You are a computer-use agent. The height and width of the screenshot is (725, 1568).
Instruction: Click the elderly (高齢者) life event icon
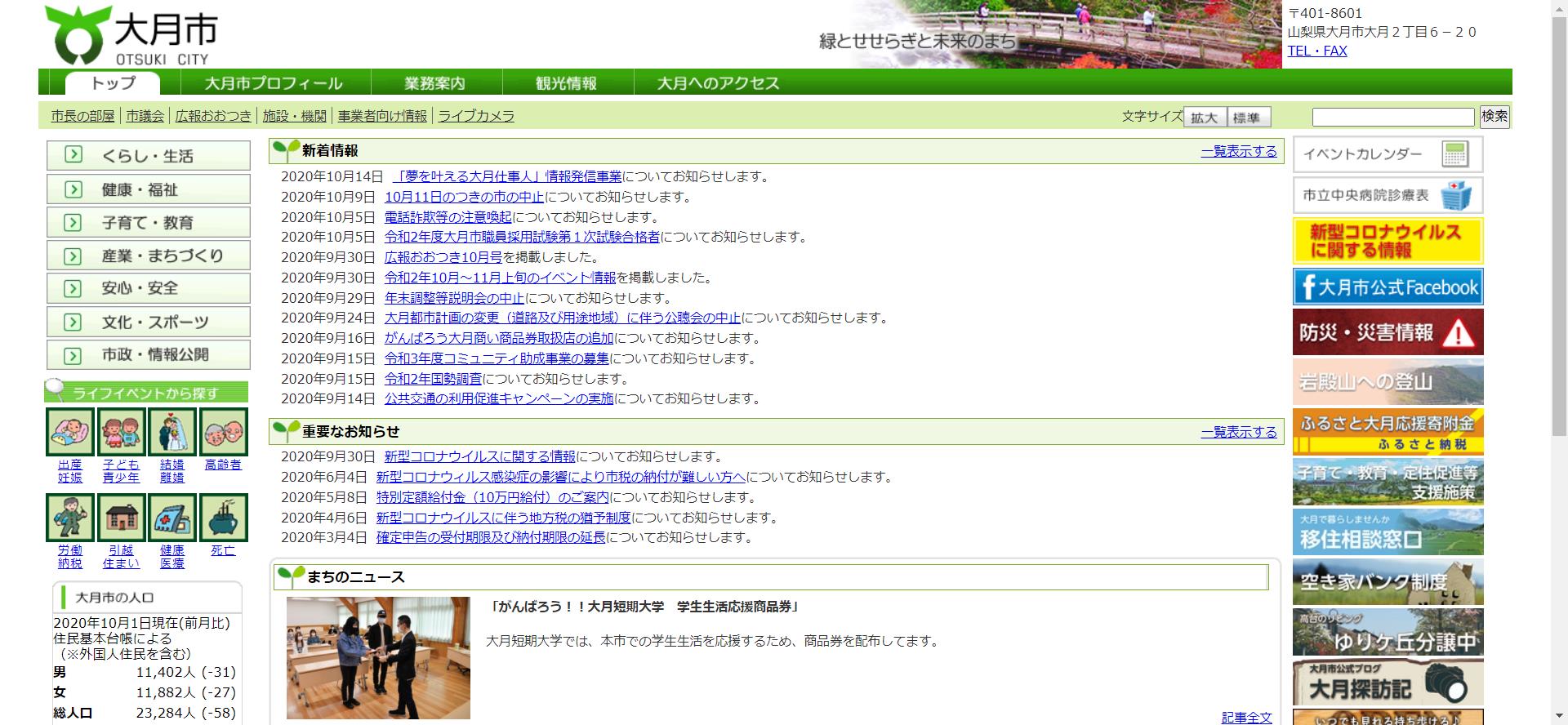click(223, 432)
